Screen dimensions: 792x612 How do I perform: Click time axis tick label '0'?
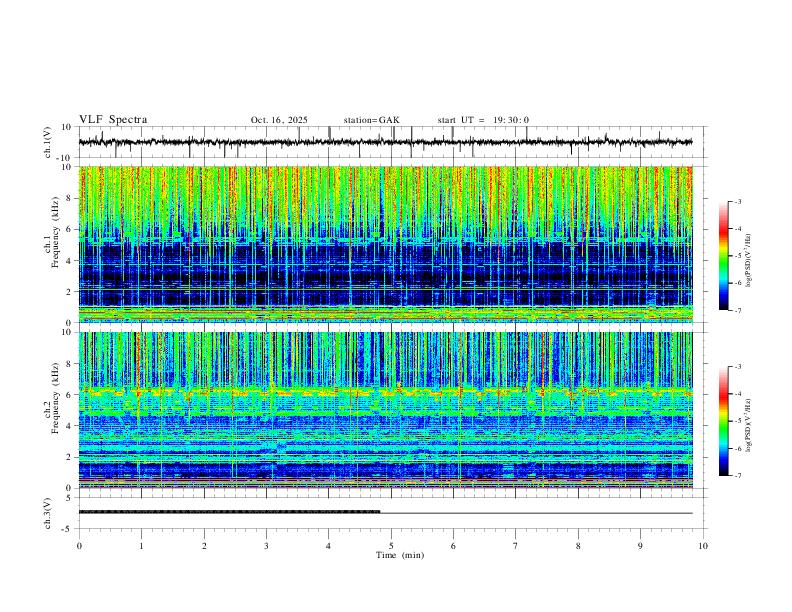pos(79,546)
